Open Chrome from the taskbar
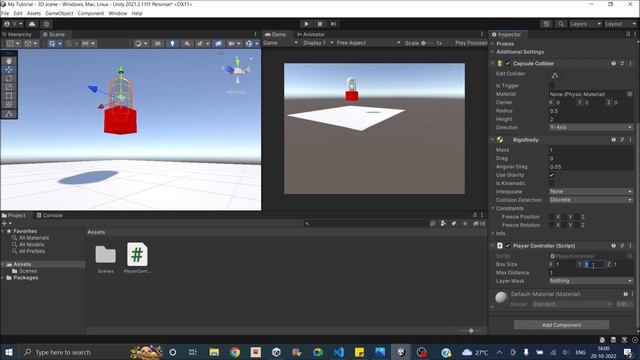This screenshot has width=640, height=360. tap(235, 352)
